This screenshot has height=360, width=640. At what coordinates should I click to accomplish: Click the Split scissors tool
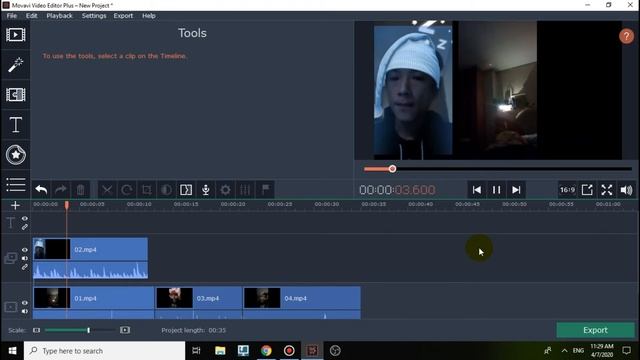107,190
